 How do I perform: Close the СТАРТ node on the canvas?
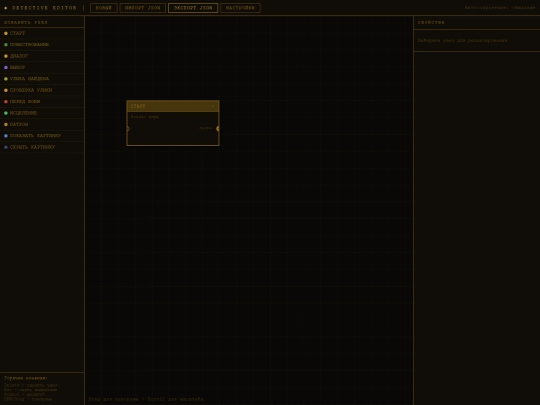[213, 106]
